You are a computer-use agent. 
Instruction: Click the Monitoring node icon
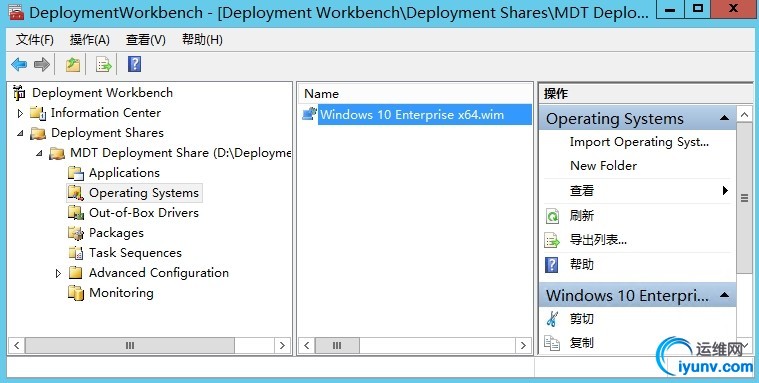click(76, 293)
